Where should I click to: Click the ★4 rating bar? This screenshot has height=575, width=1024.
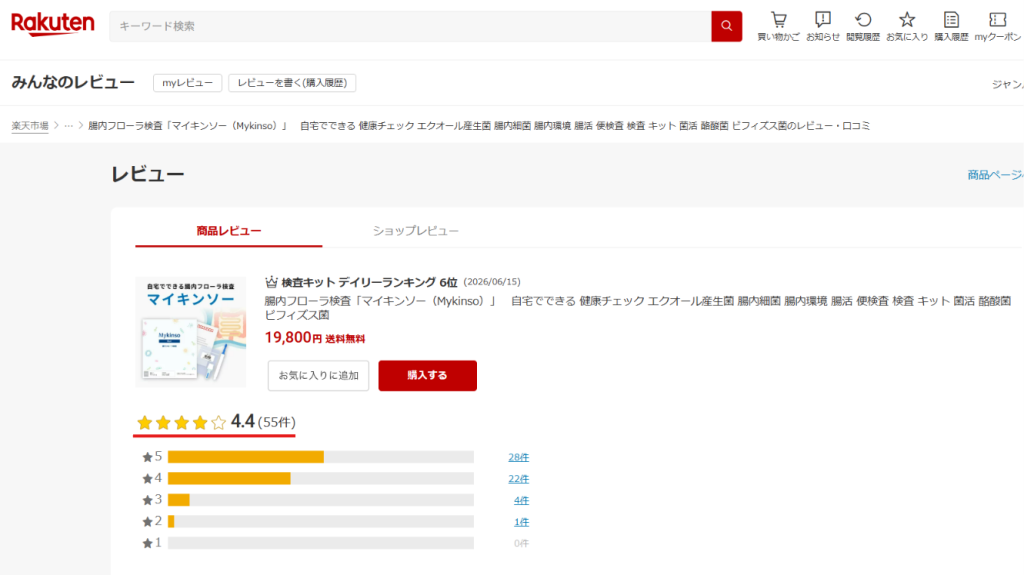click(321, 478)
